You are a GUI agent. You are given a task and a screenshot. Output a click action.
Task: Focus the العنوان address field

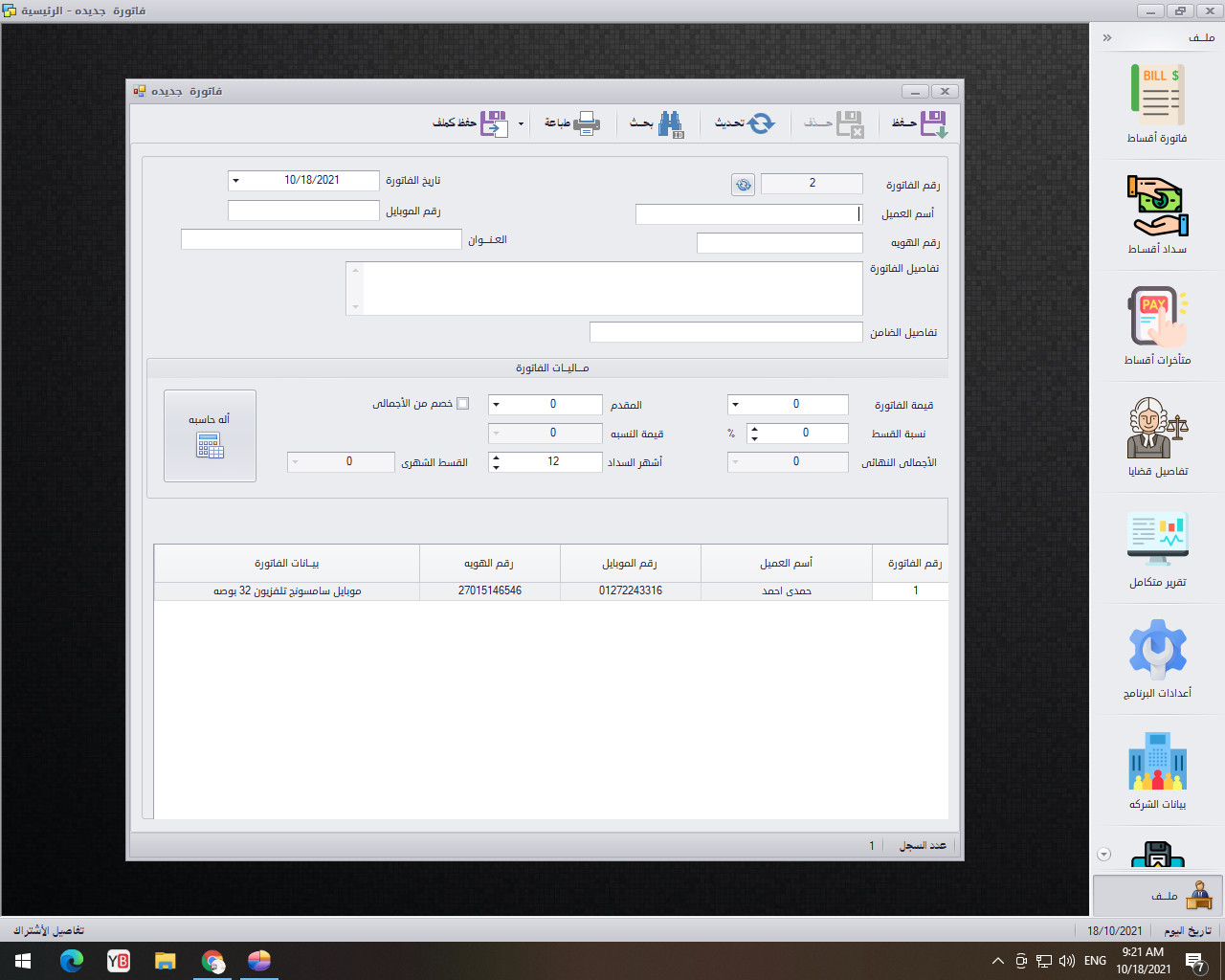[322, 239]
